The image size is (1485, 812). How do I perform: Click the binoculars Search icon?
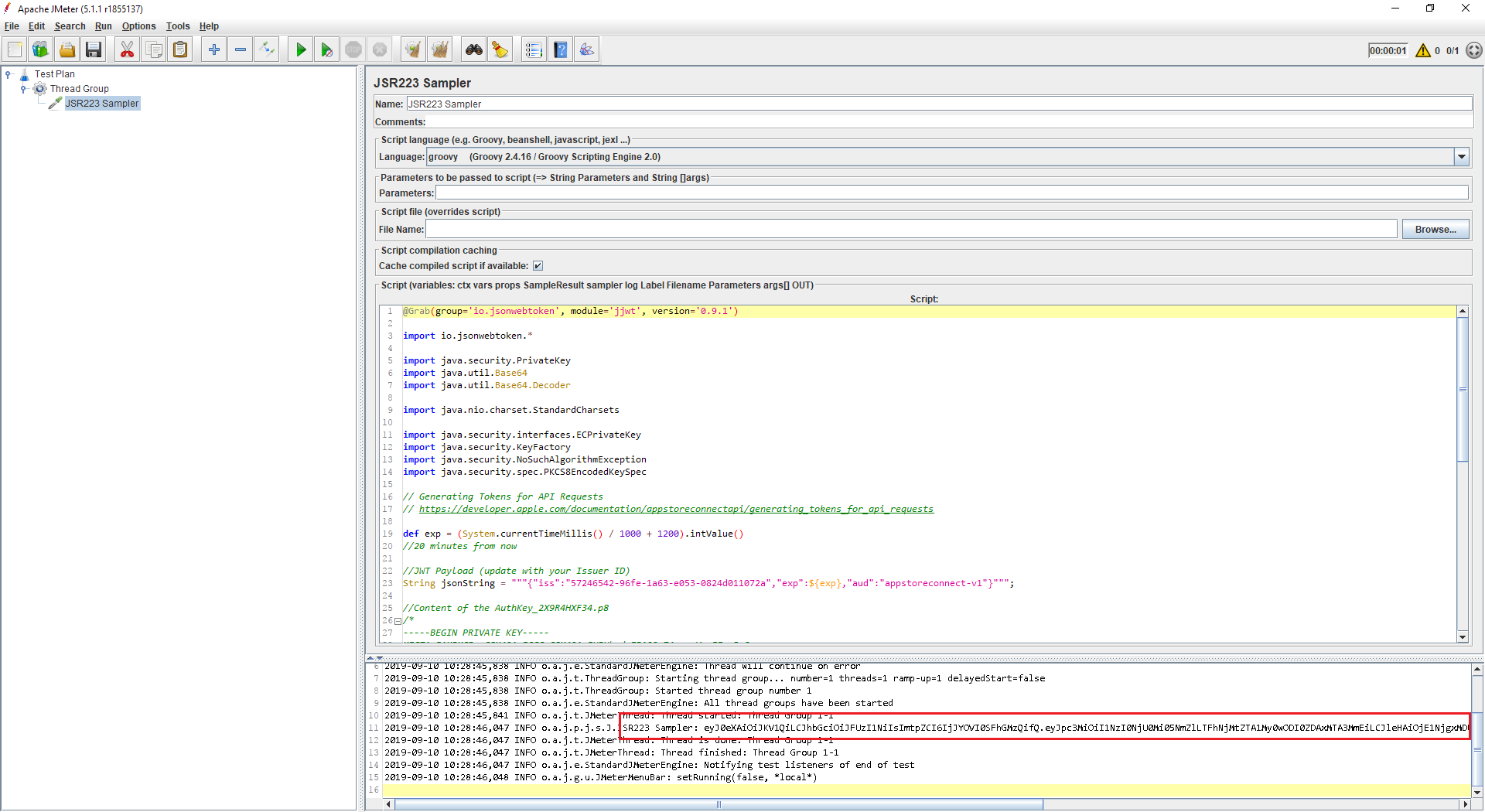pyautogui.click(x=473, y=50)
